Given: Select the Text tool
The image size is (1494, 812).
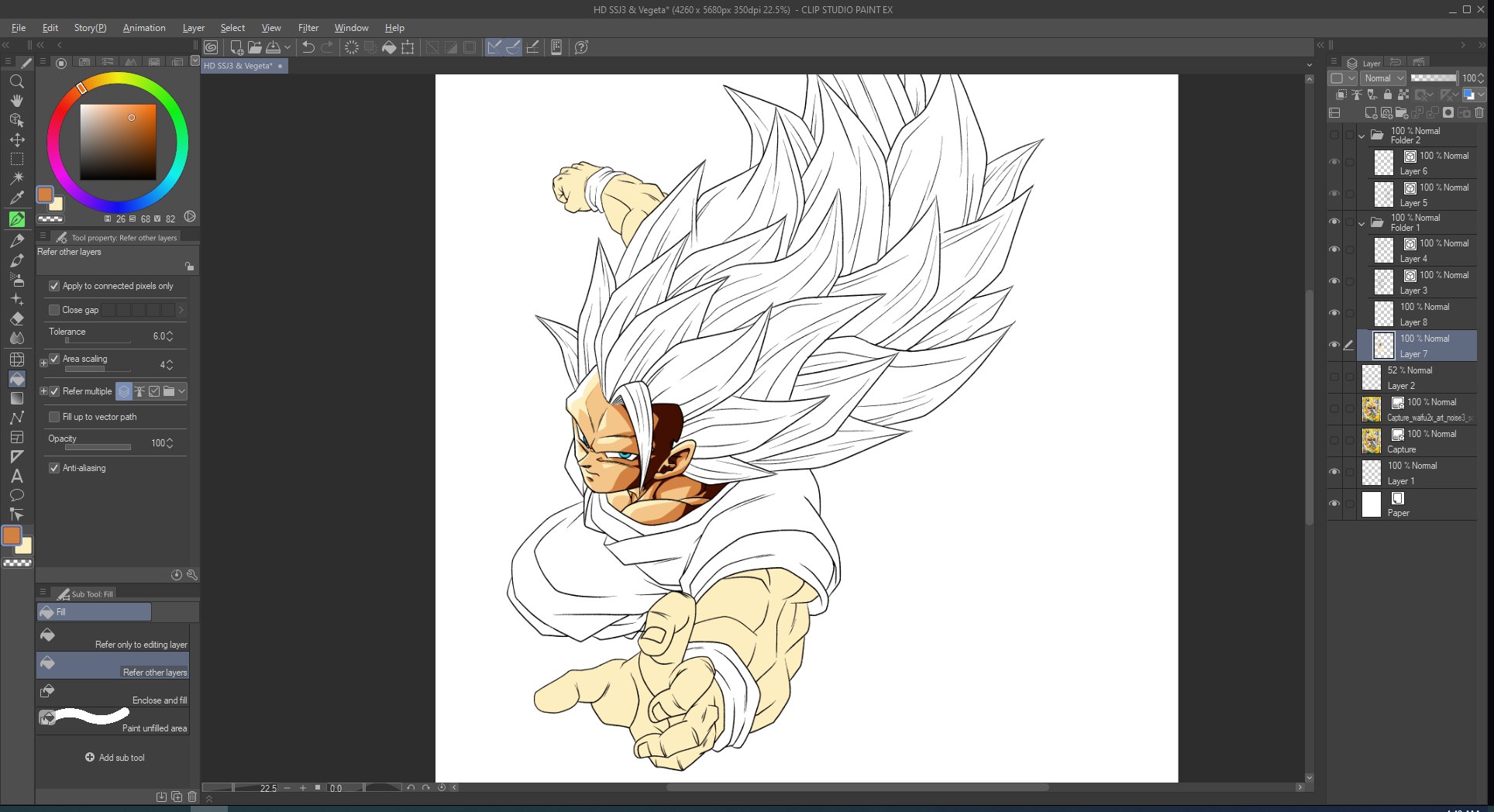Looking at the screenshot, I should 16,476.
